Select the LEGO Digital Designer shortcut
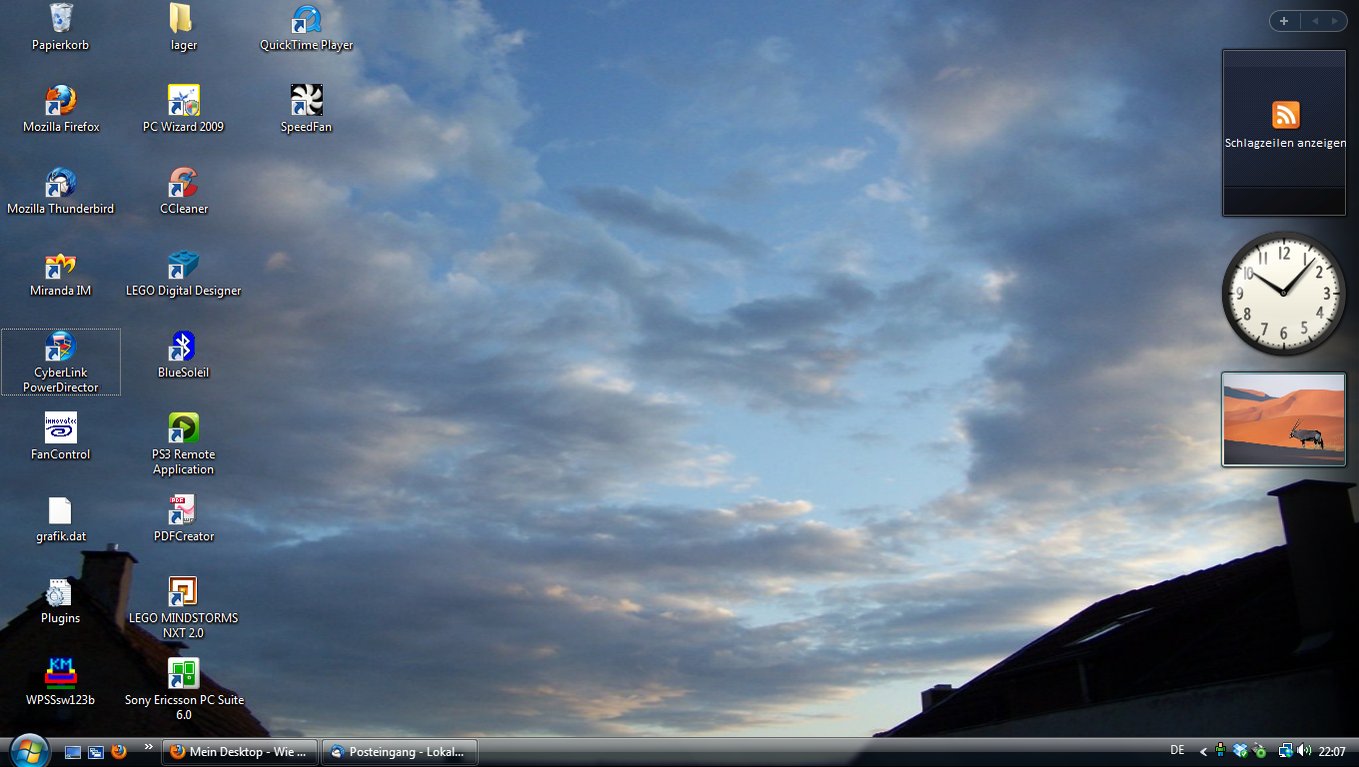 click(183, 265)
